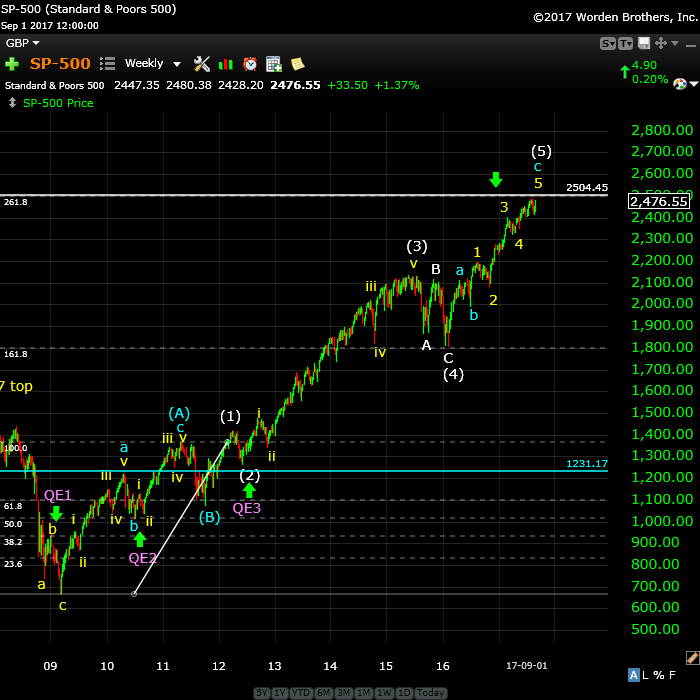Click the (3) wave label
This screenshot has width=700, height=700.
point(417,246)
